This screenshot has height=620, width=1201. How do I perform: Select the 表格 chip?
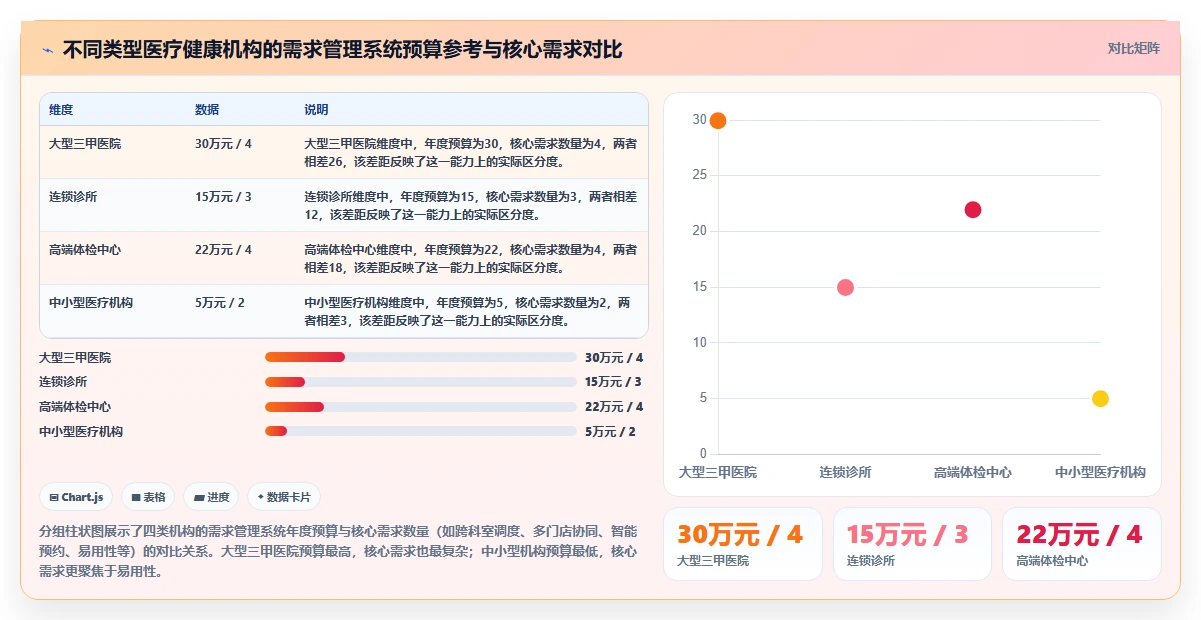coord(148,497)
